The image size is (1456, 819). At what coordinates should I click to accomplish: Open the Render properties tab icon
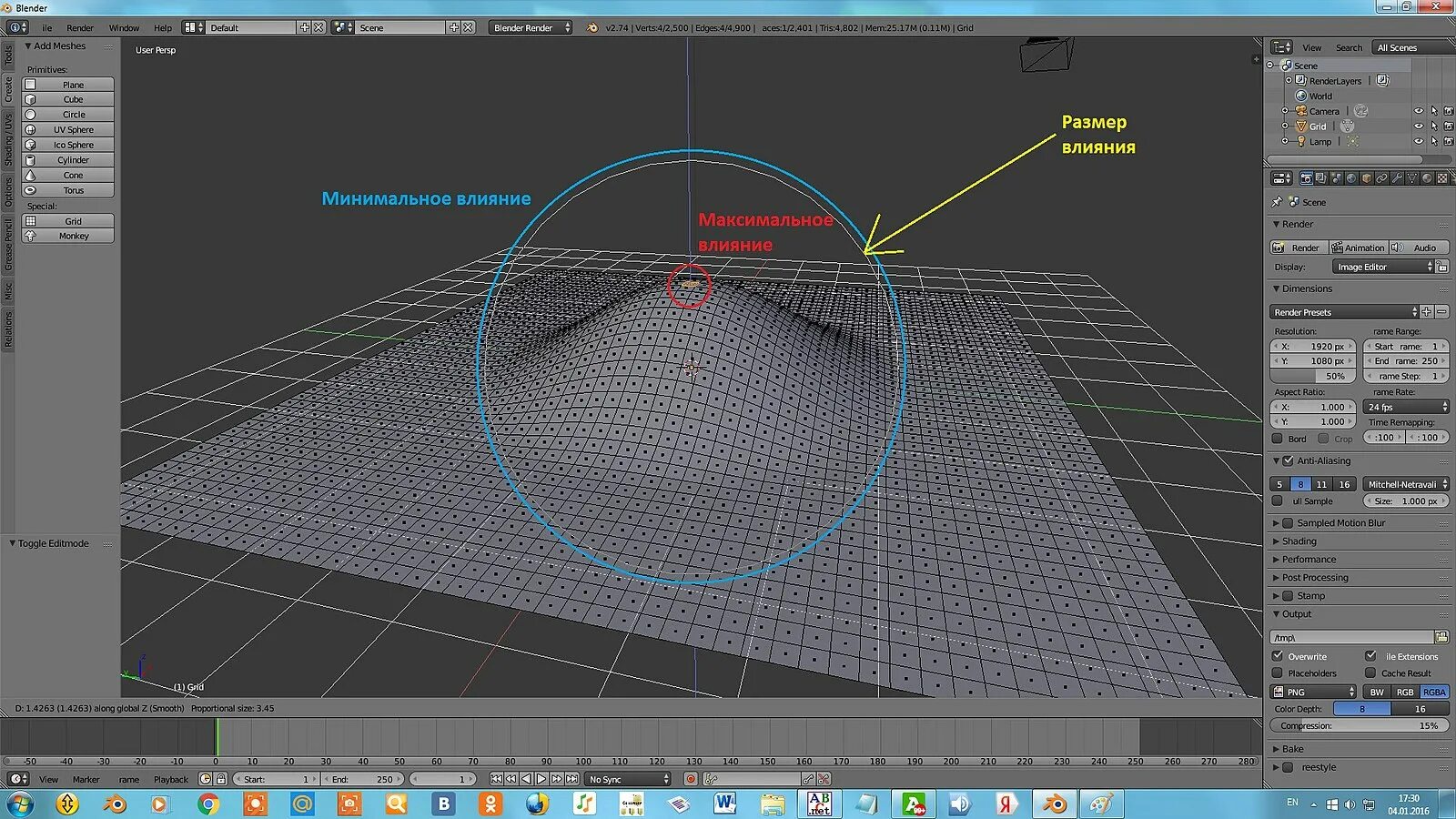coord(1306,178)
